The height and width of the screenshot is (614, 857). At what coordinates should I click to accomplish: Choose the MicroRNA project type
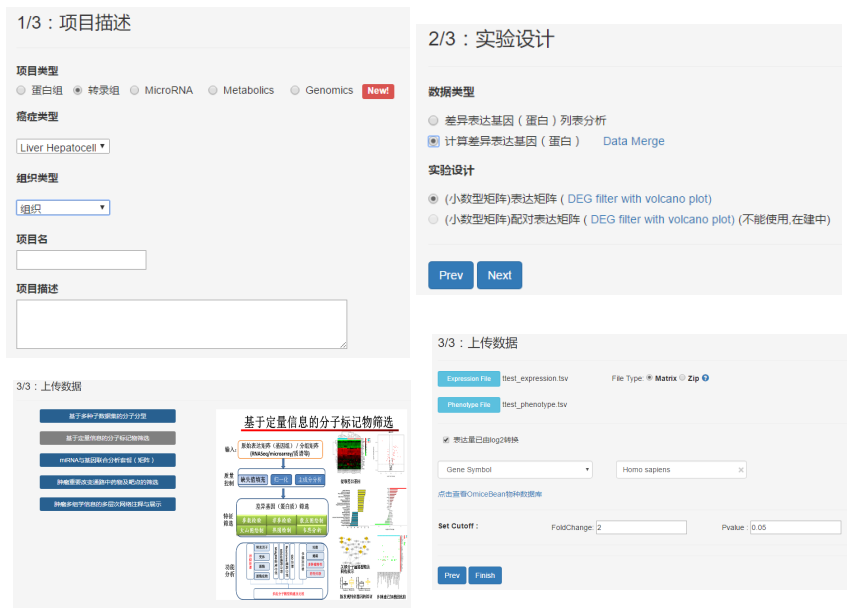(134, 90)
